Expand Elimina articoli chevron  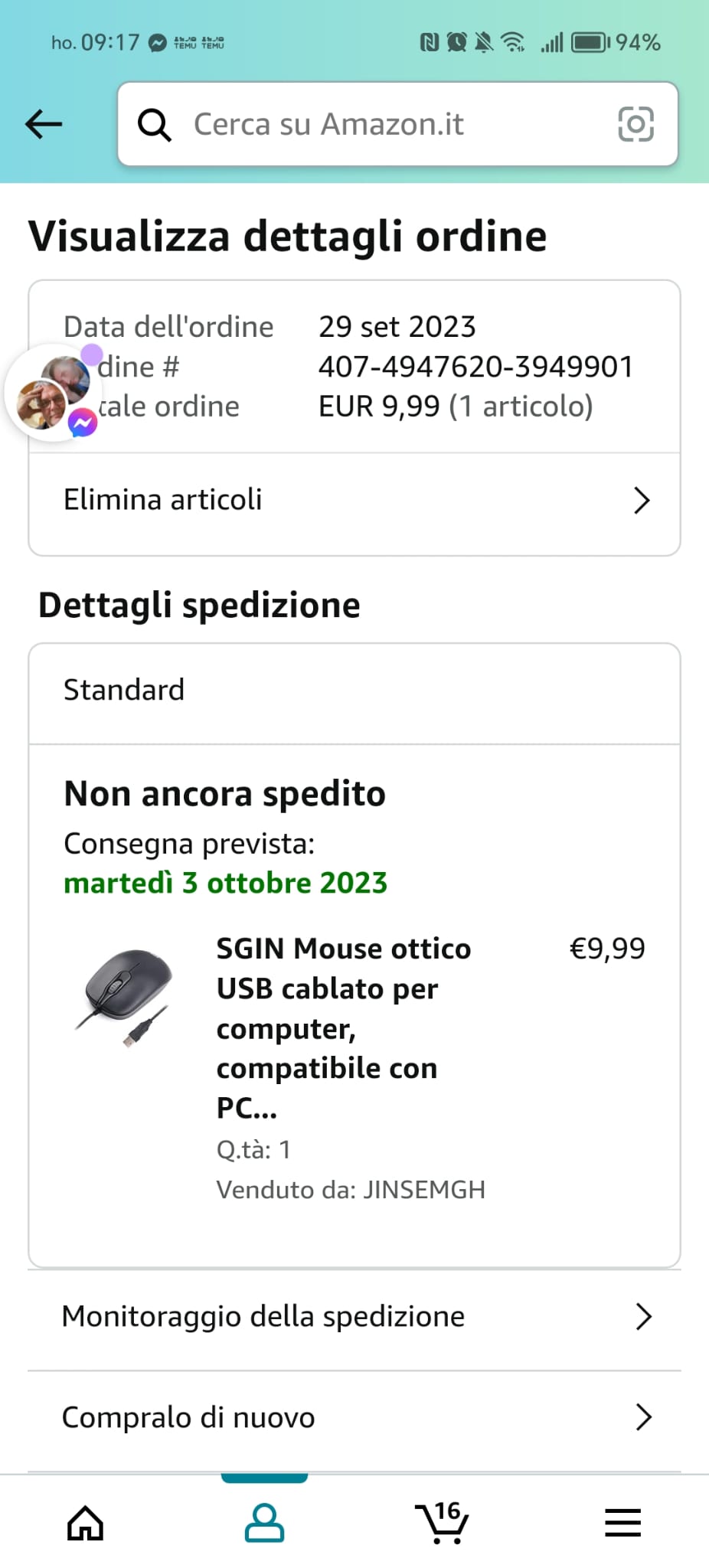click(x=642, y=501)
